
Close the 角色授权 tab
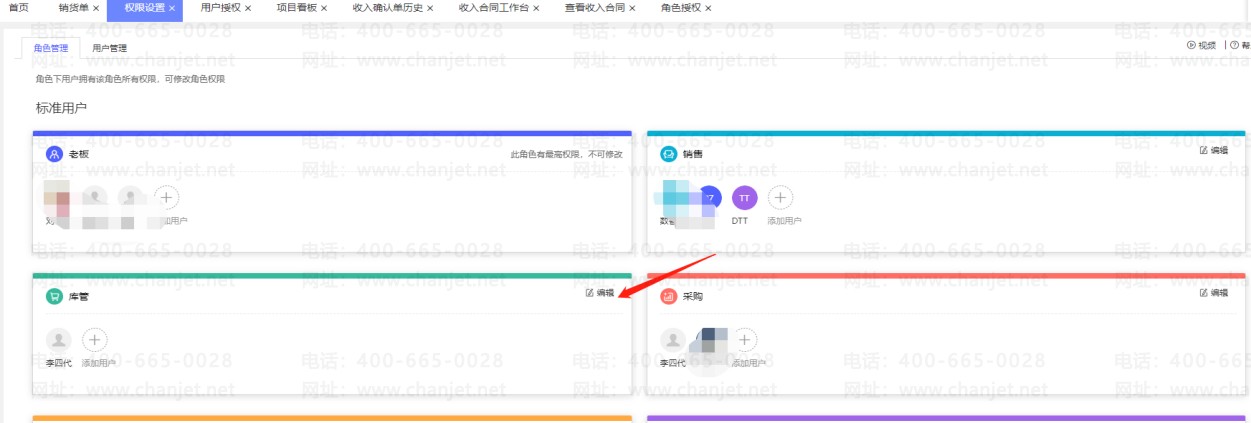pos(709,8)
